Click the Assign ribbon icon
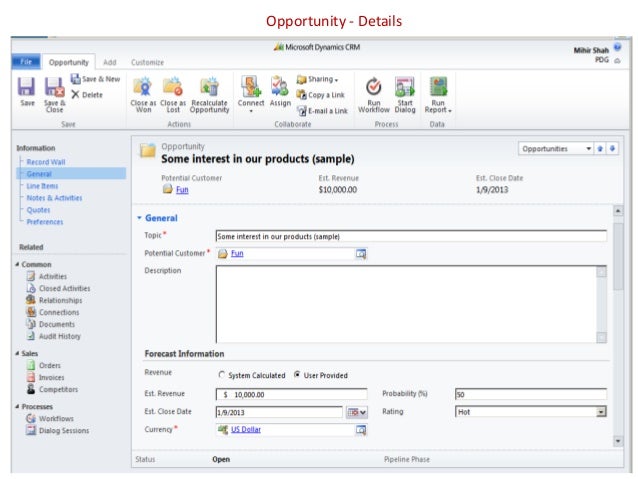Viewport: 638px width, 479px height. [x=280, y=92]
